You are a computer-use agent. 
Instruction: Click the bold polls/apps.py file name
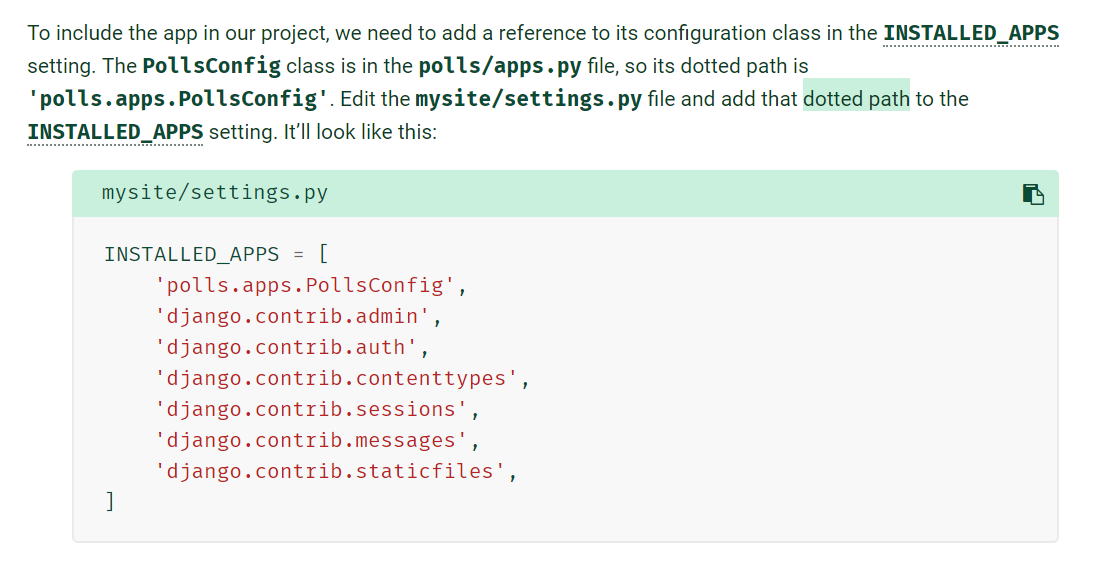(499, 66)
